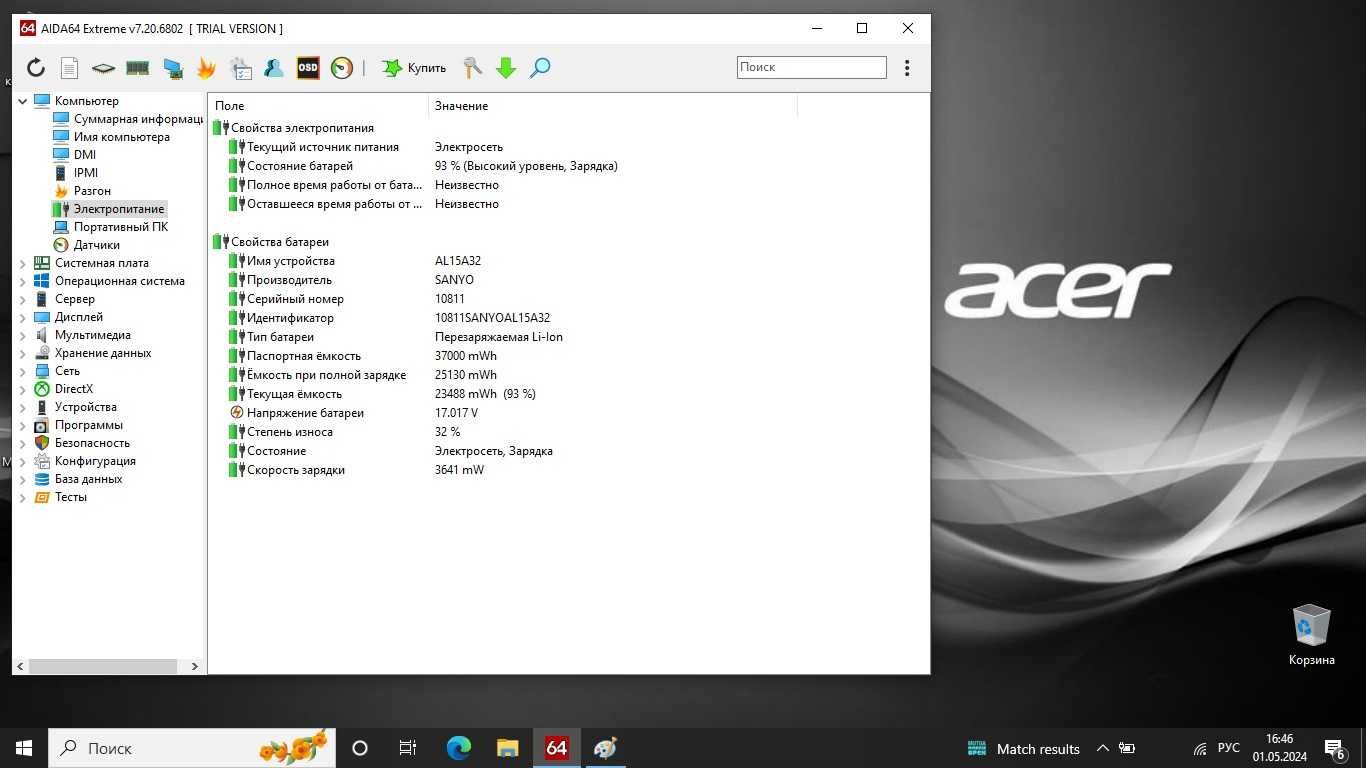1366x768 pixels.
Task: Click the taskbar Поиск search box
Action: [192, 748]
